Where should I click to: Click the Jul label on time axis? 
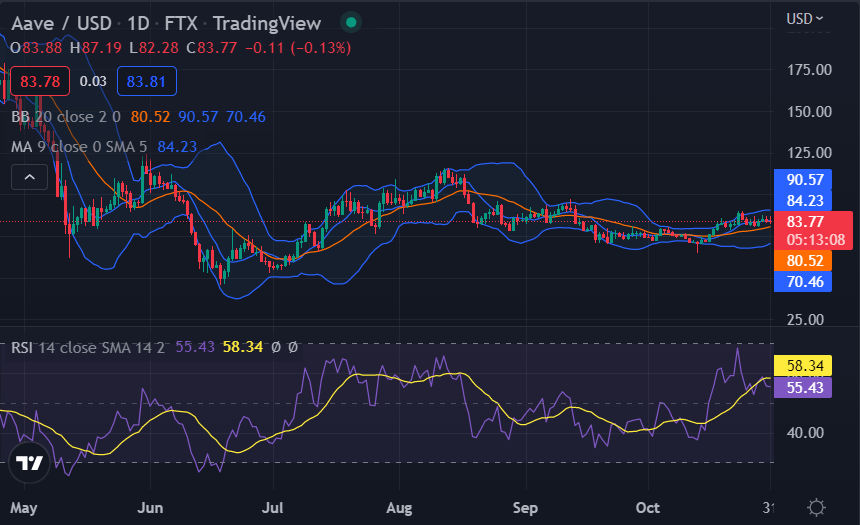[273, 507]
